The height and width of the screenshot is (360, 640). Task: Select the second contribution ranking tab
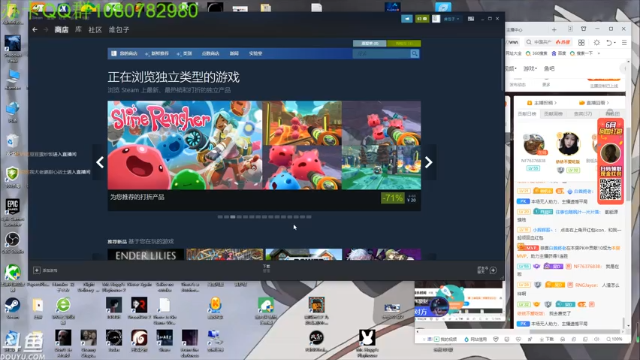point(553,114)
